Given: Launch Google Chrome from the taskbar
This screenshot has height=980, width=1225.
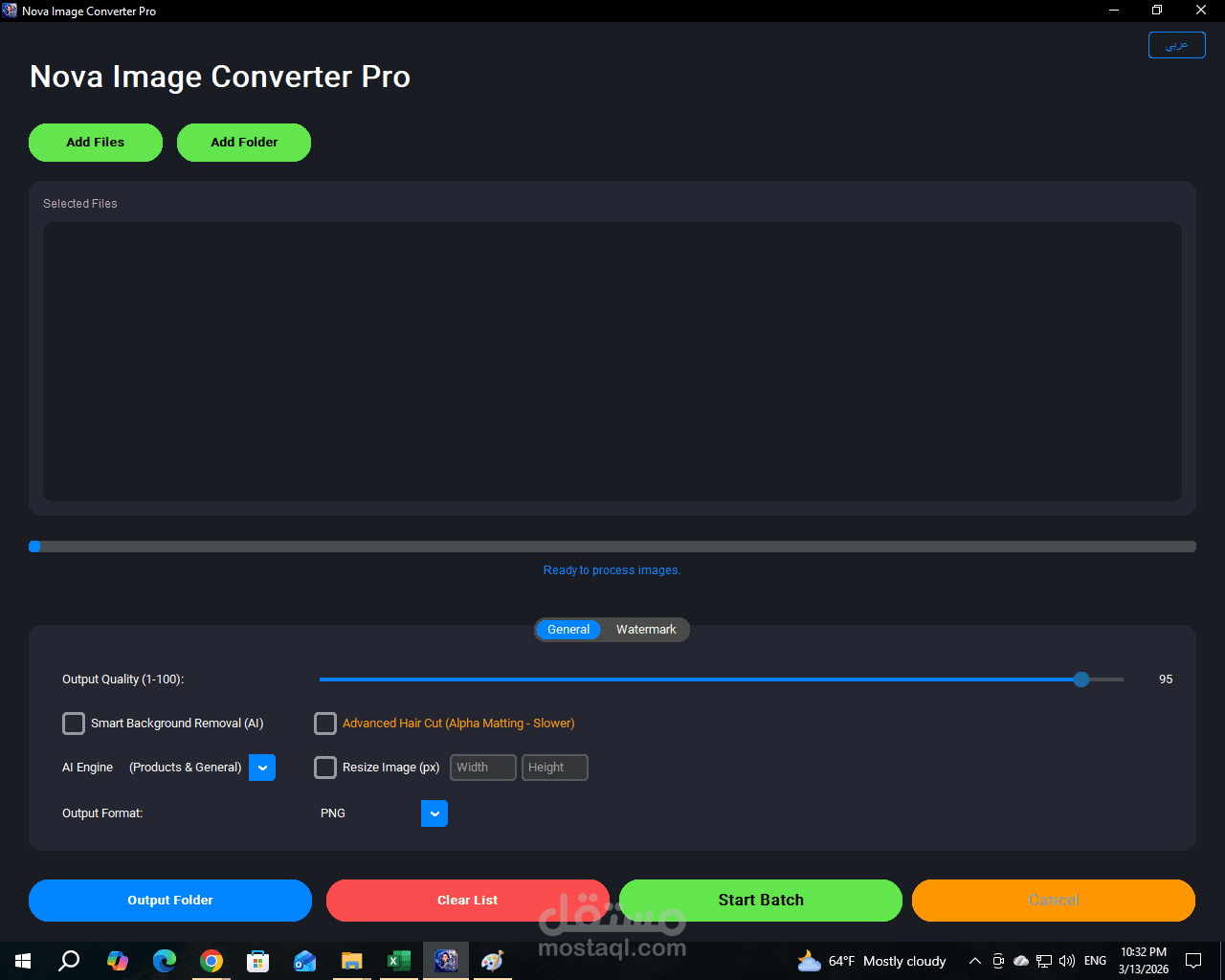Looking at the screenshot, I should tap(212, 960).
